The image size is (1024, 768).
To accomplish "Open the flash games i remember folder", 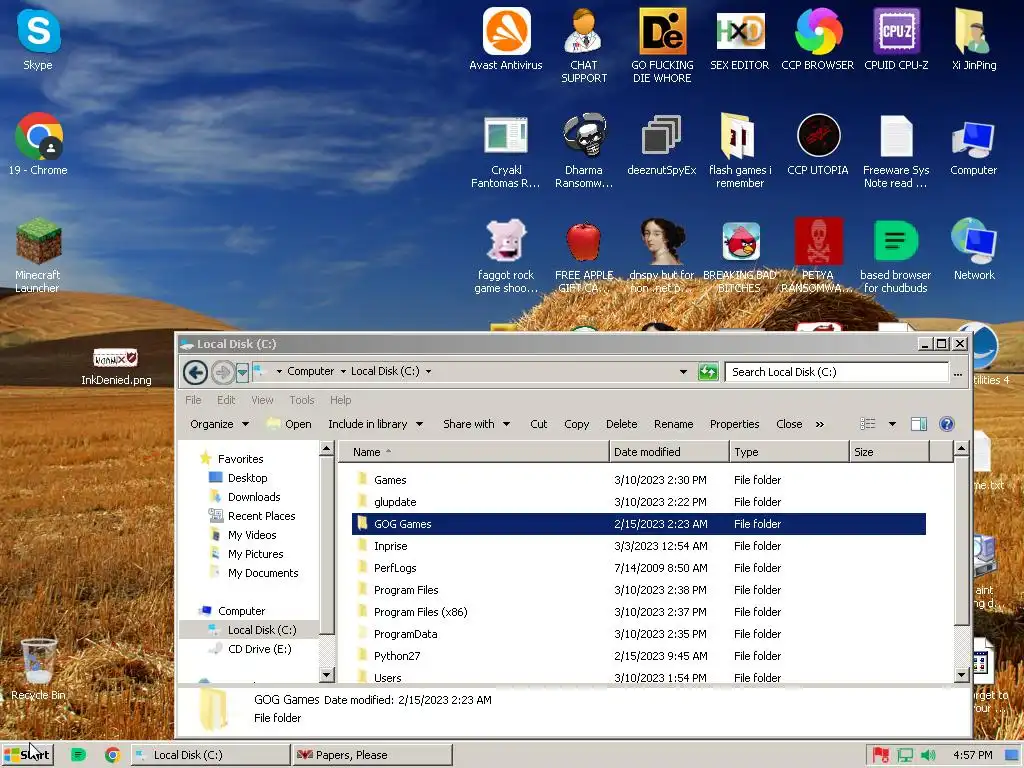I will click(739, 152).
